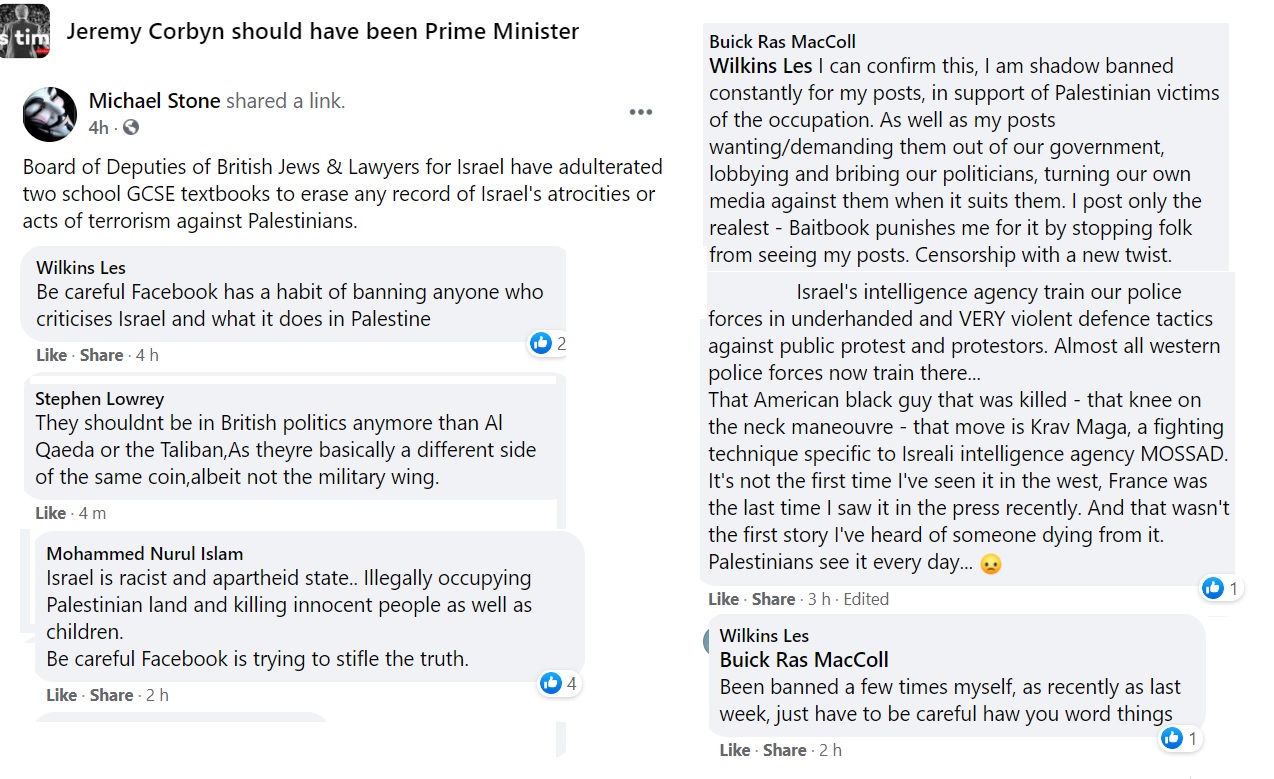Open the group title 'Jeremy Corbyn should have been Prime Minister'
The height and width of the screenshot is (779, 1274).
(x=322, y=31)
